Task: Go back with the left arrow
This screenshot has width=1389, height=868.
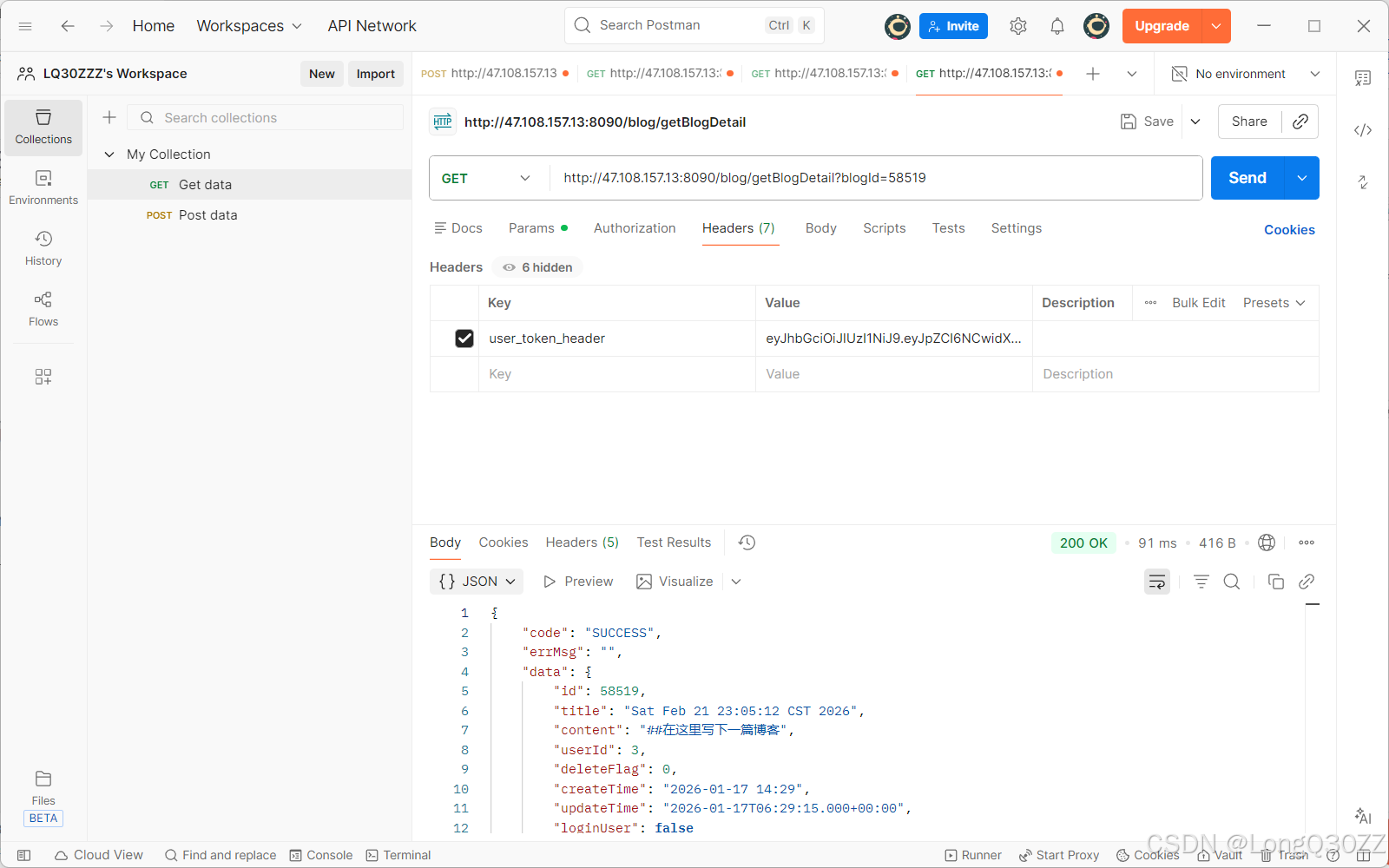Action: [x=68, y=26]
